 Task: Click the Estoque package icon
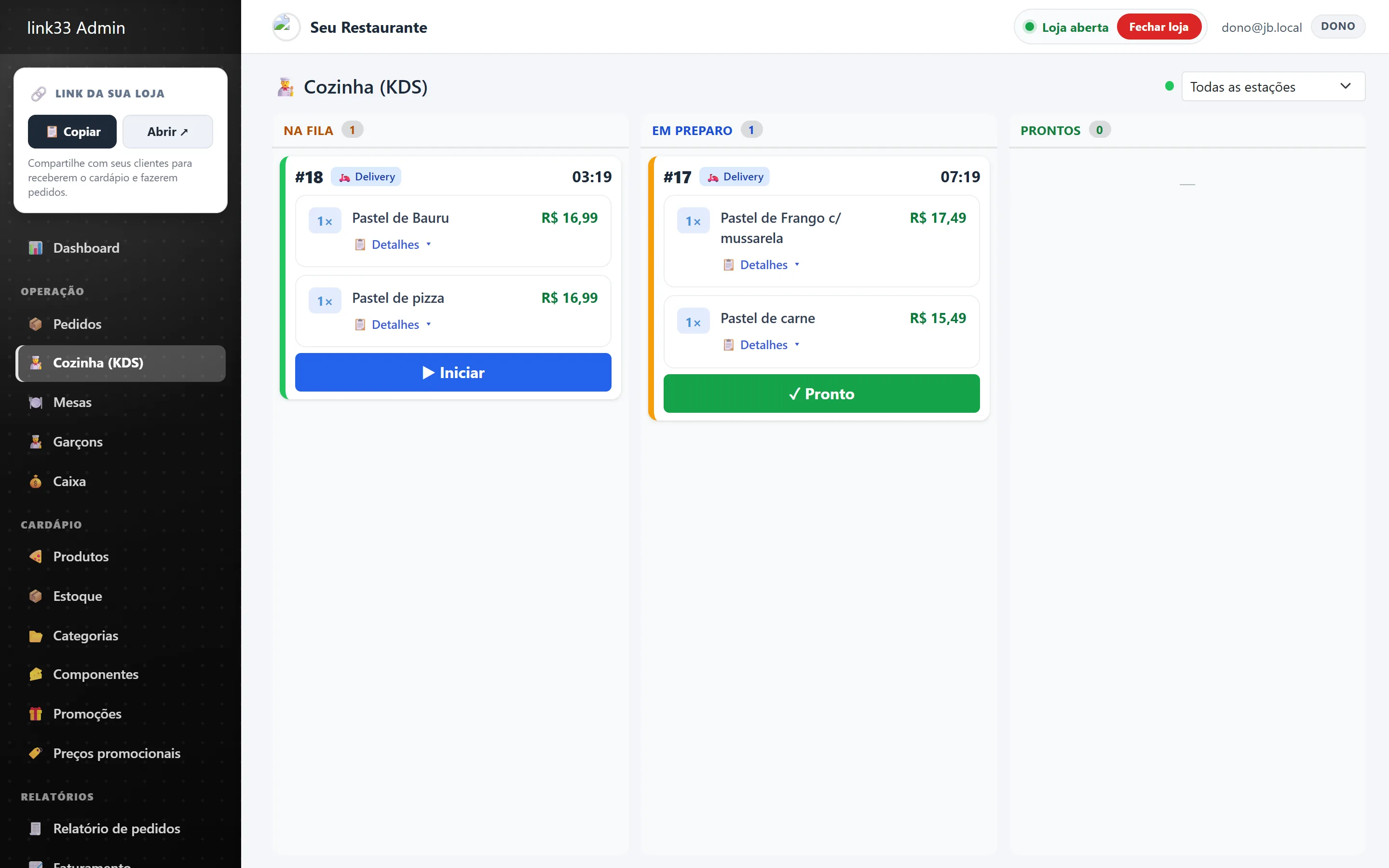tap(36, 596)
